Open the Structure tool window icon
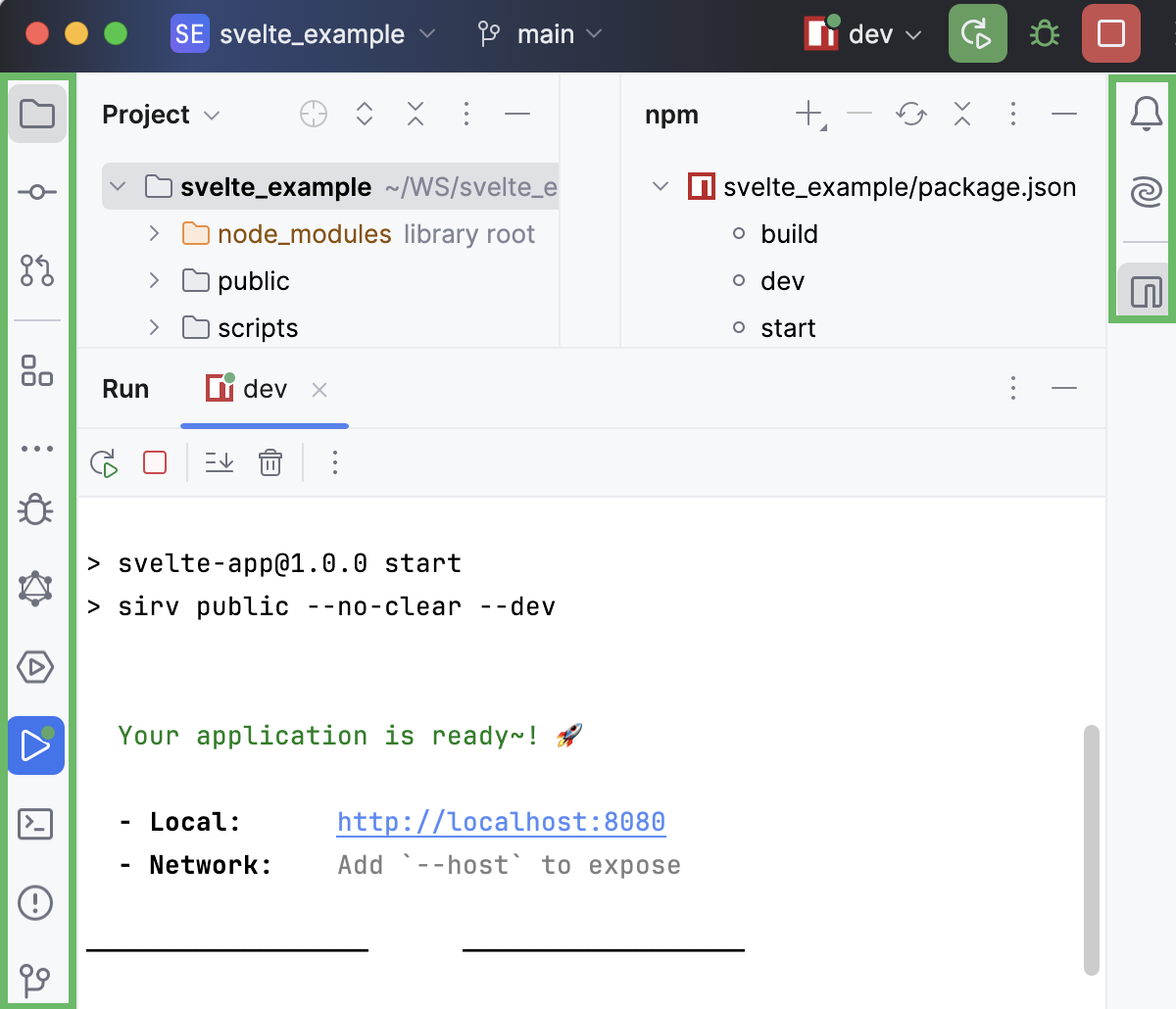The height and width of the screenshot is (1009, 1176). [x=36, y=371]
